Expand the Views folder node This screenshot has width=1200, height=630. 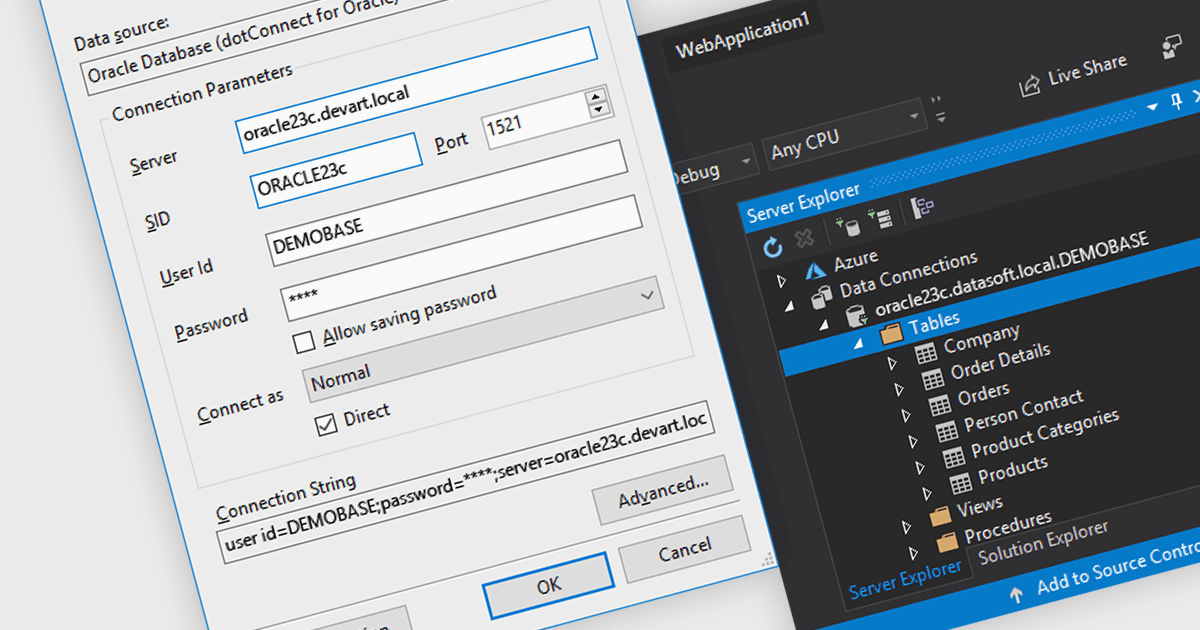tap(906, 526)
